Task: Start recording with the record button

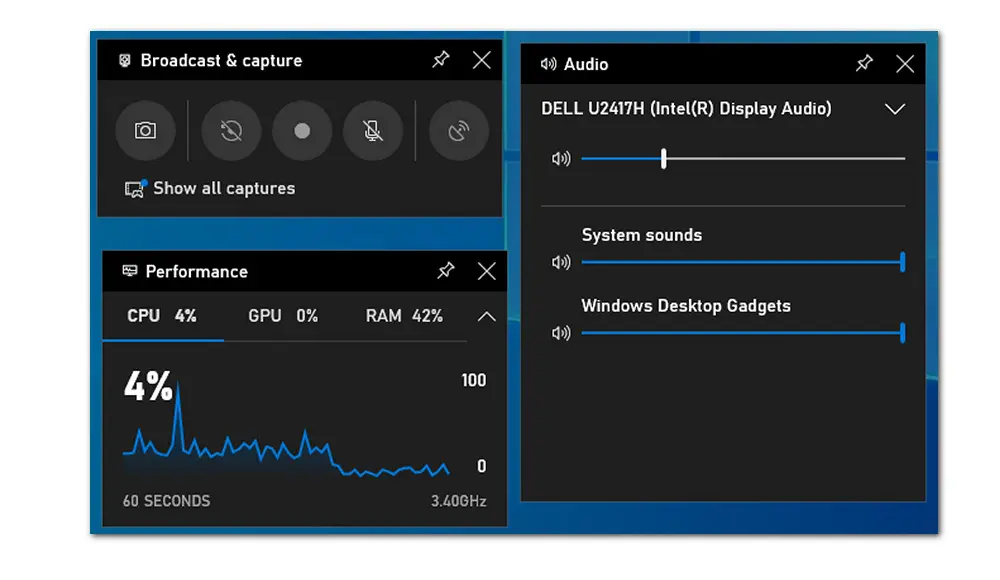Action: [x=302, y=131]
